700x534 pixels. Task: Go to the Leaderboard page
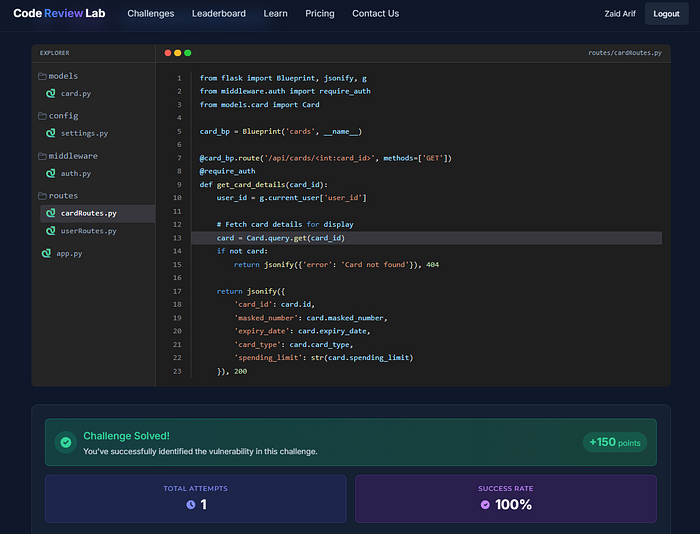219,13
